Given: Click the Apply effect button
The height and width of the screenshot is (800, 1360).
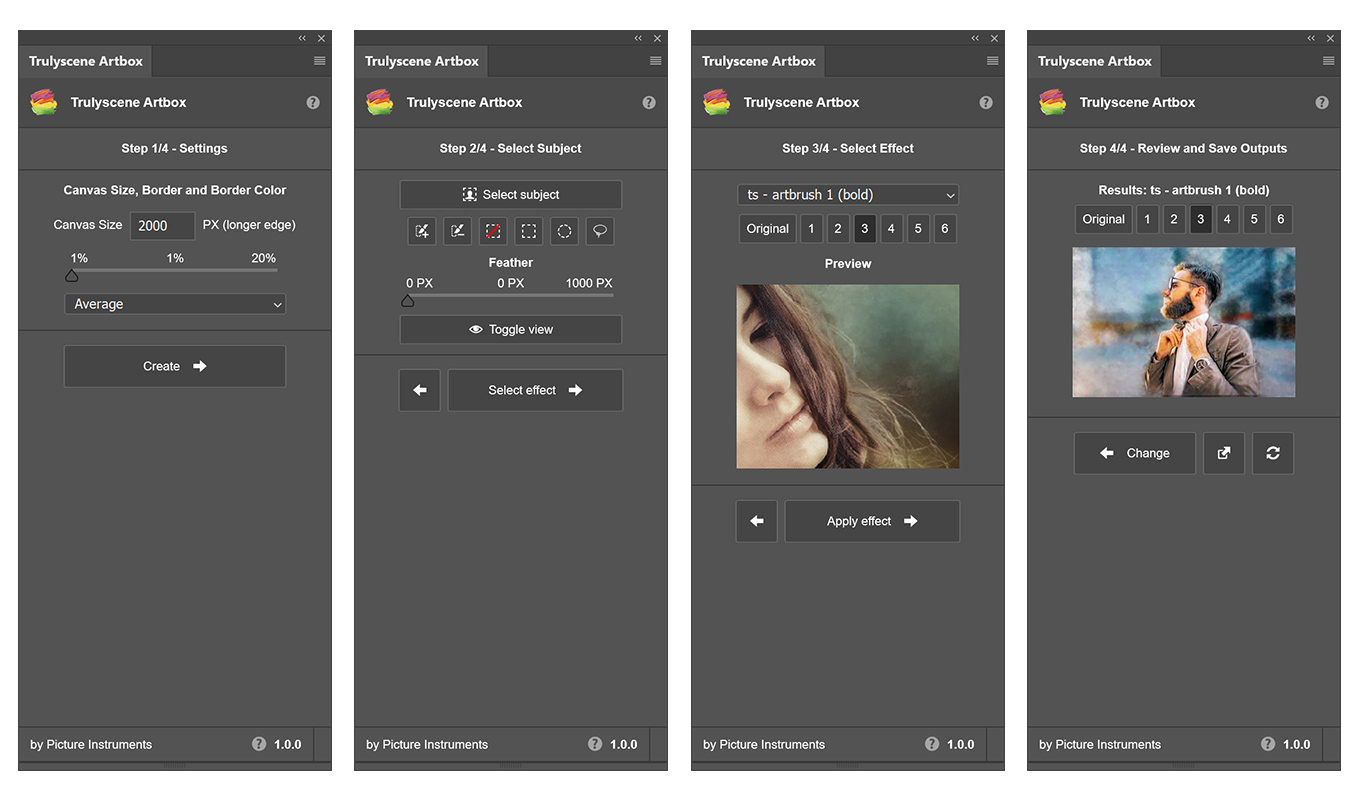Looking at the screenshot, I should [872, 521].
